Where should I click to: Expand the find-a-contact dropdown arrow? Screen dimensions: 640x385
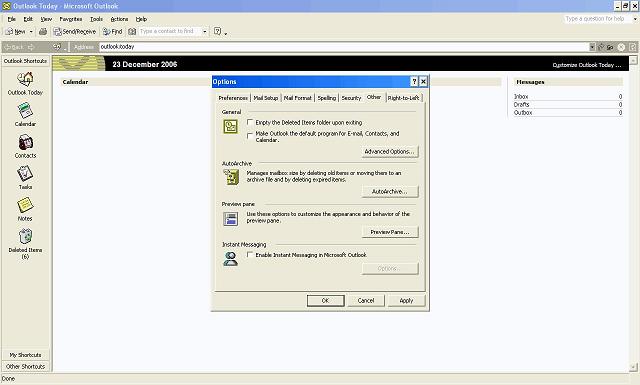[204, 31]
